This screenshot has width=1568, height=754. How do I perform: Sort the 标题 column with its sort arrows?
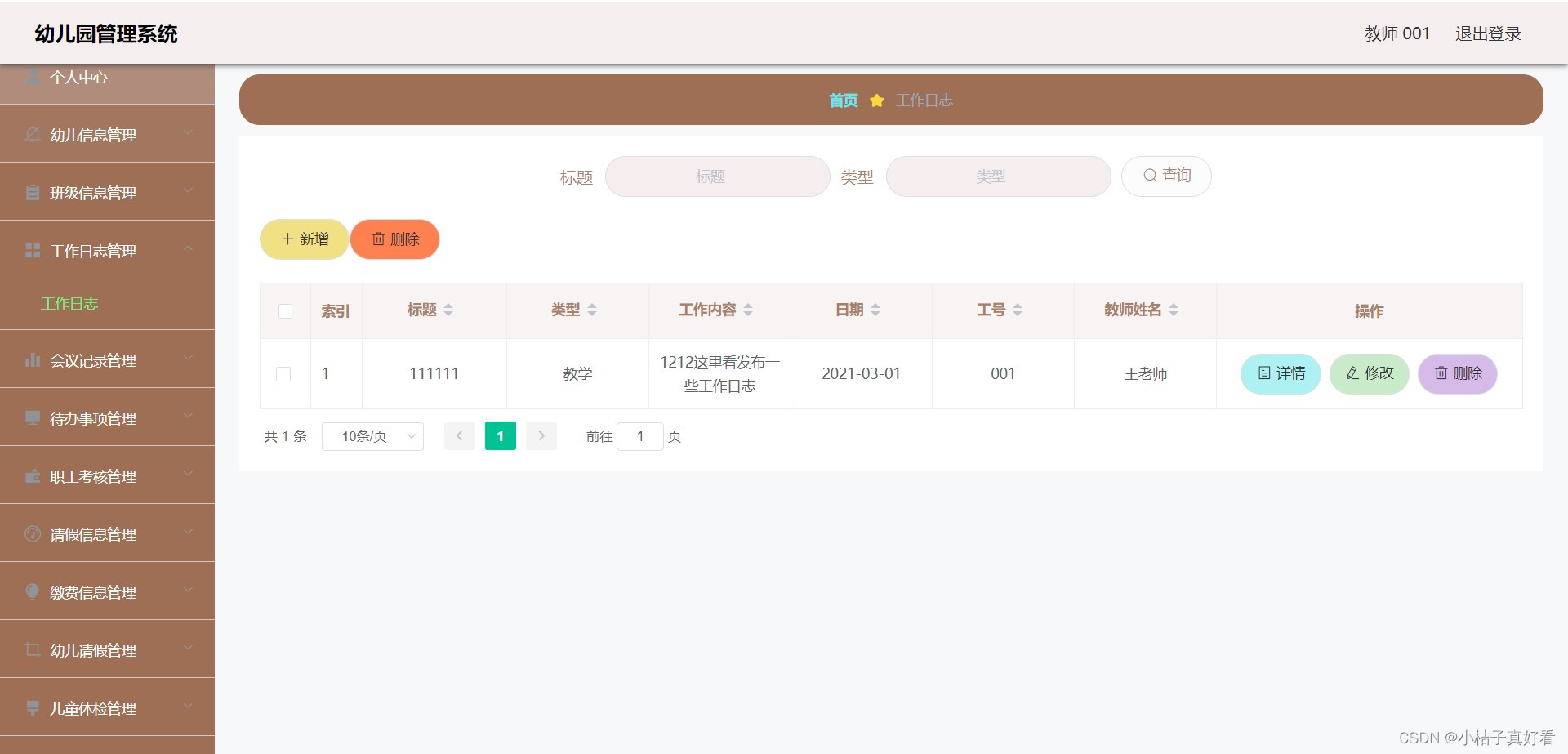click(448, 310)
